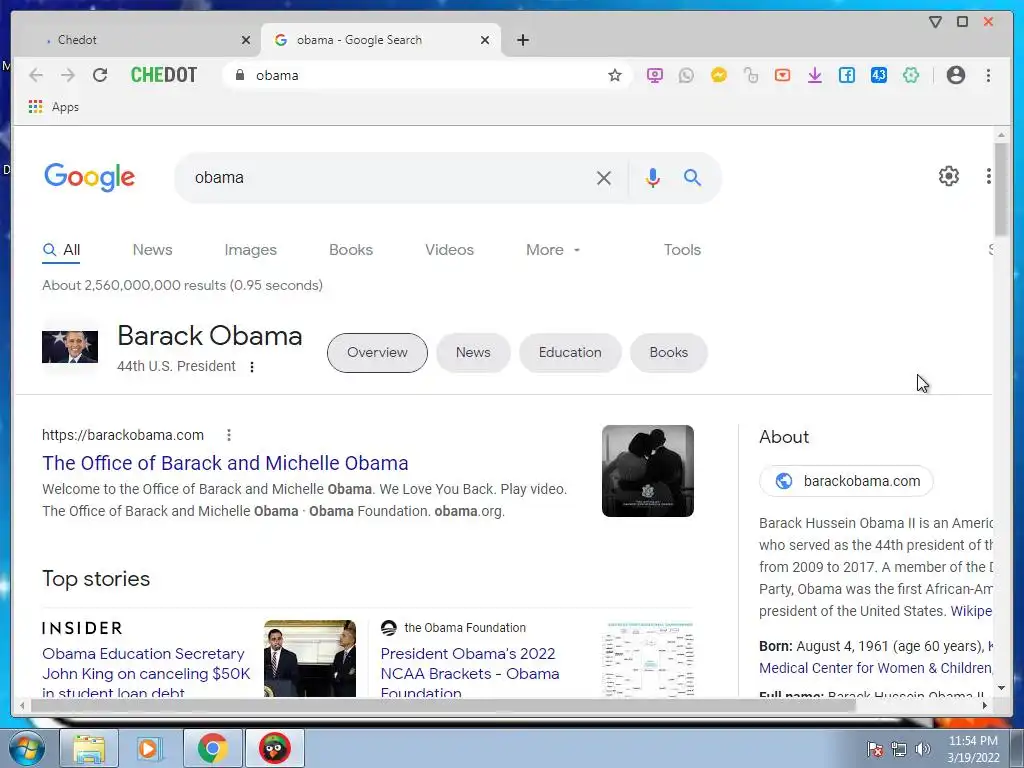Open the CHEDOT logo home button
The width and height of the screenshot is (1024, 768).
click(163, 75)
